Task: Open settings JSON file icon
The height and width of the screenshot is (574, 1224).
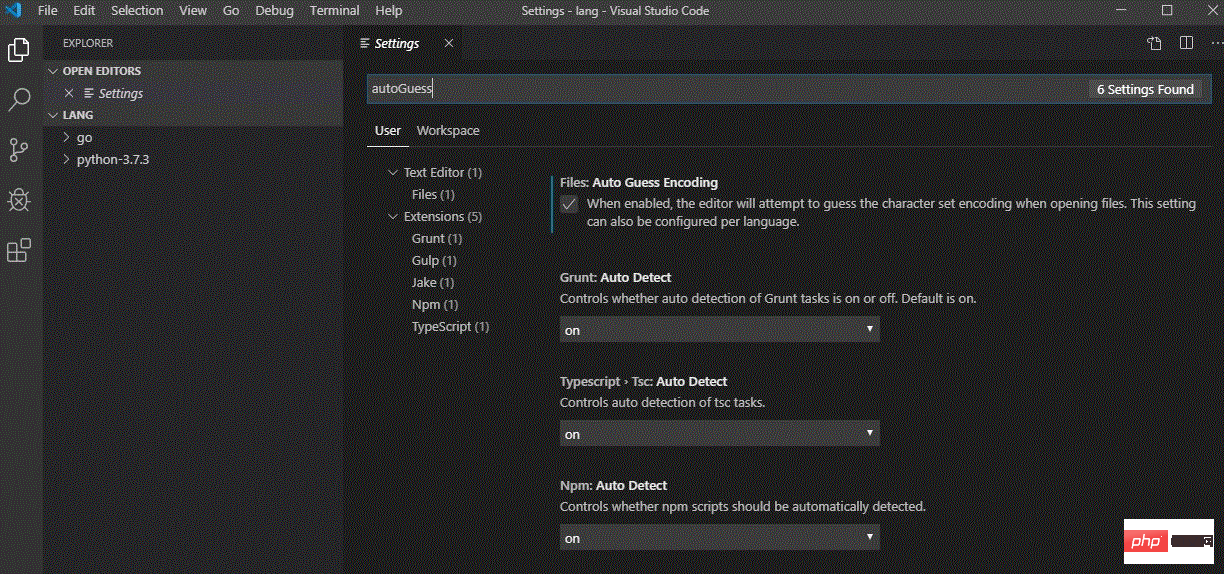Action: tap(1154, 43)
